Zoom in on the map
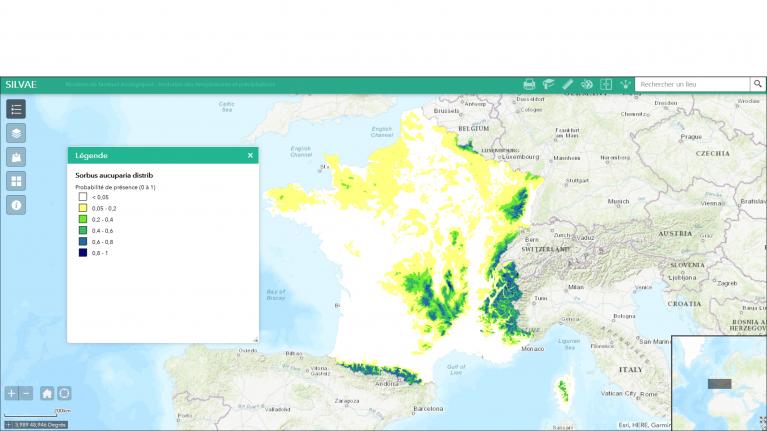 [x=11, y=393]
